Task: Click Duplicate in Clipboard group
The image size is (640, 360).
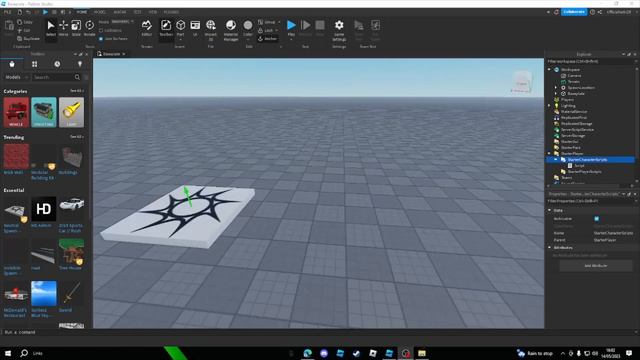Action: click(x=29, y=38)
